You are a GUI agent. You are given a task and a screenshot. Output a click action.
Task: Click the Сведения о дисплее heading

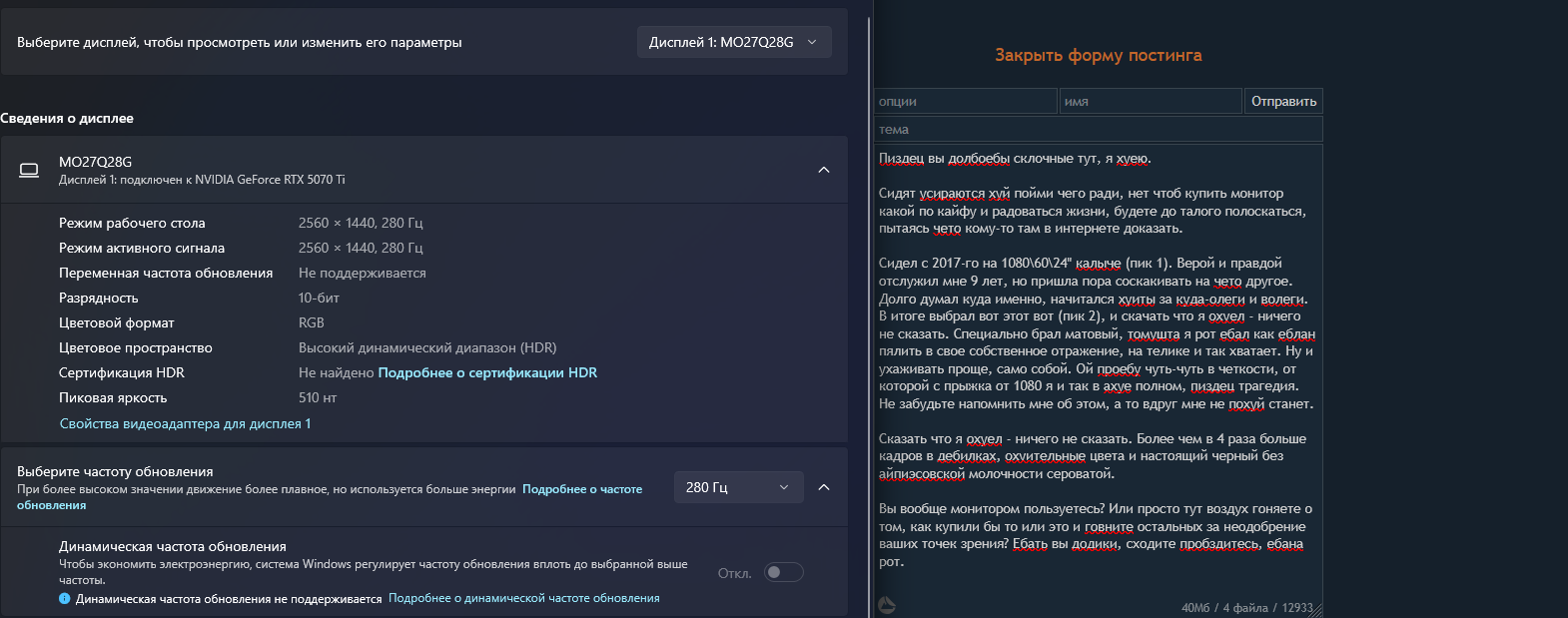67,118
